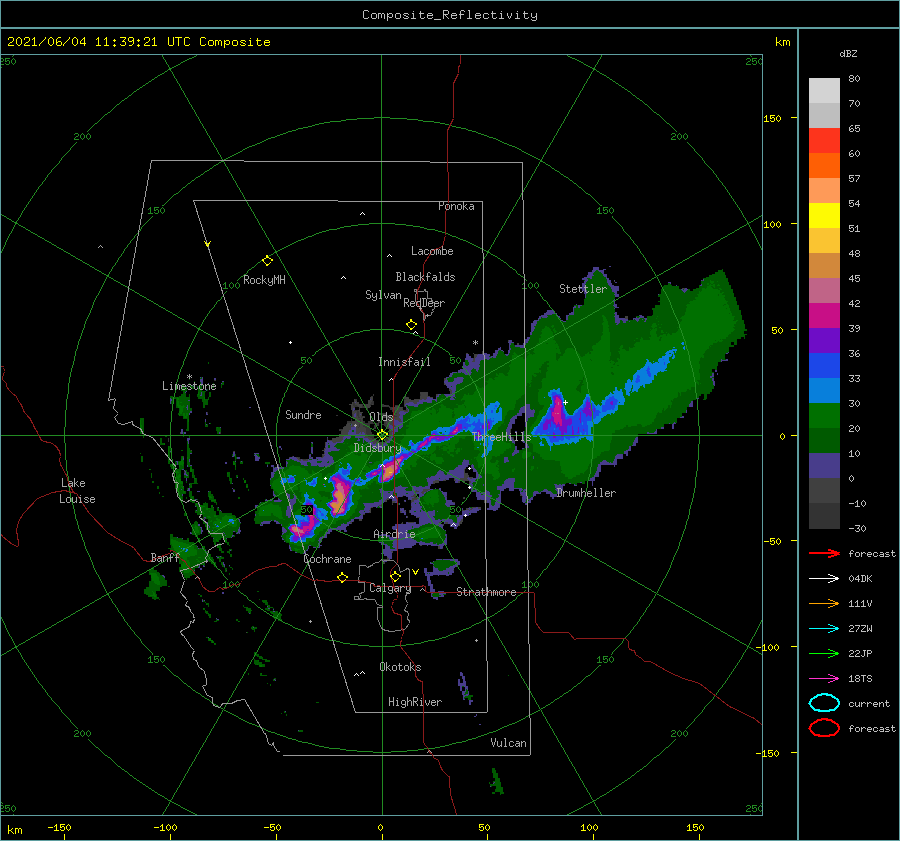
Task: Click the Innisfail city label
Action: [404, 362]
